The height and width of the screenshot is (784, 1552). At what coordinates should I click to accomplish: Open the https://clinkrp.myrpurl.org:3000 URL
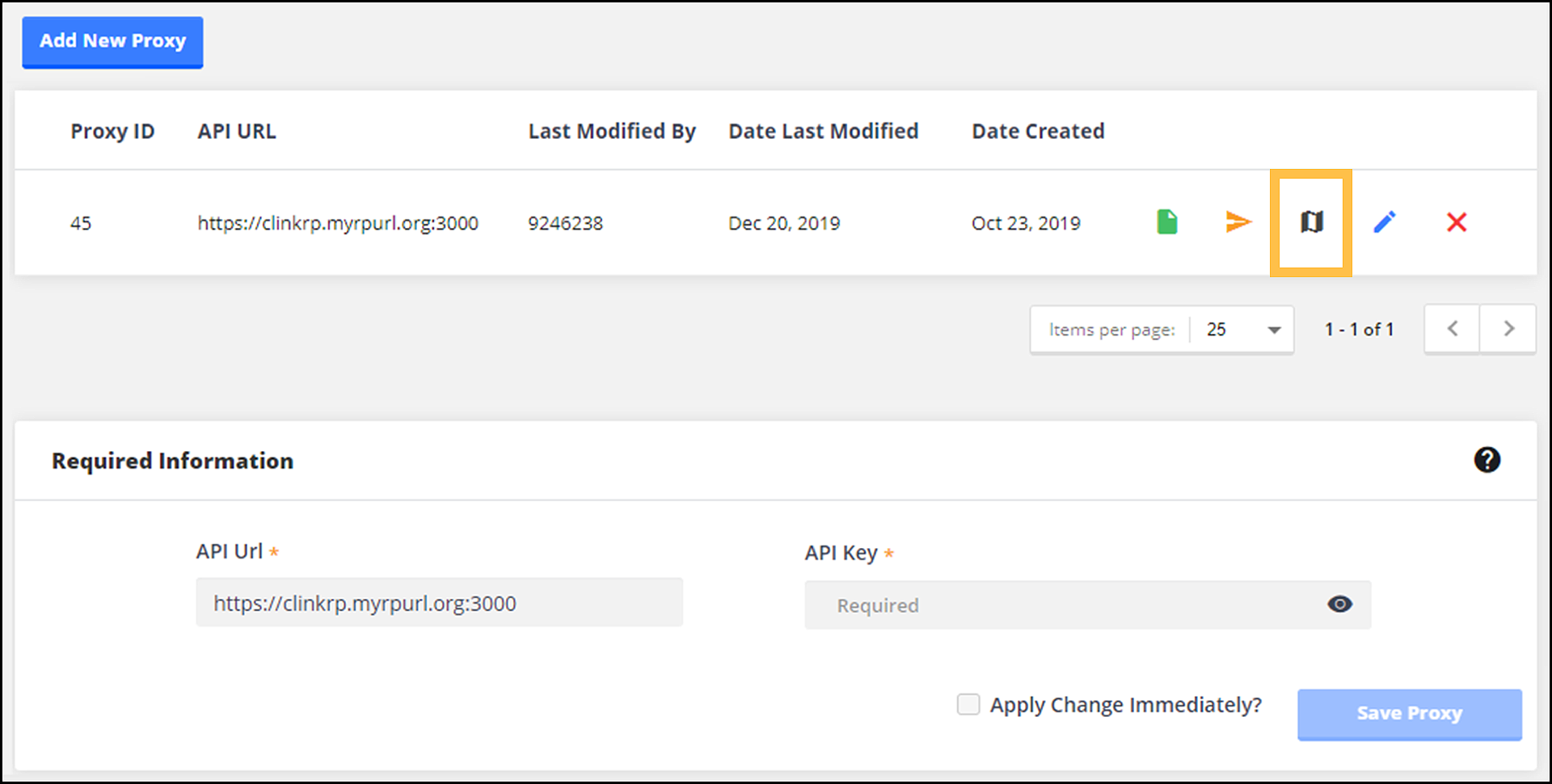point(337,222)
